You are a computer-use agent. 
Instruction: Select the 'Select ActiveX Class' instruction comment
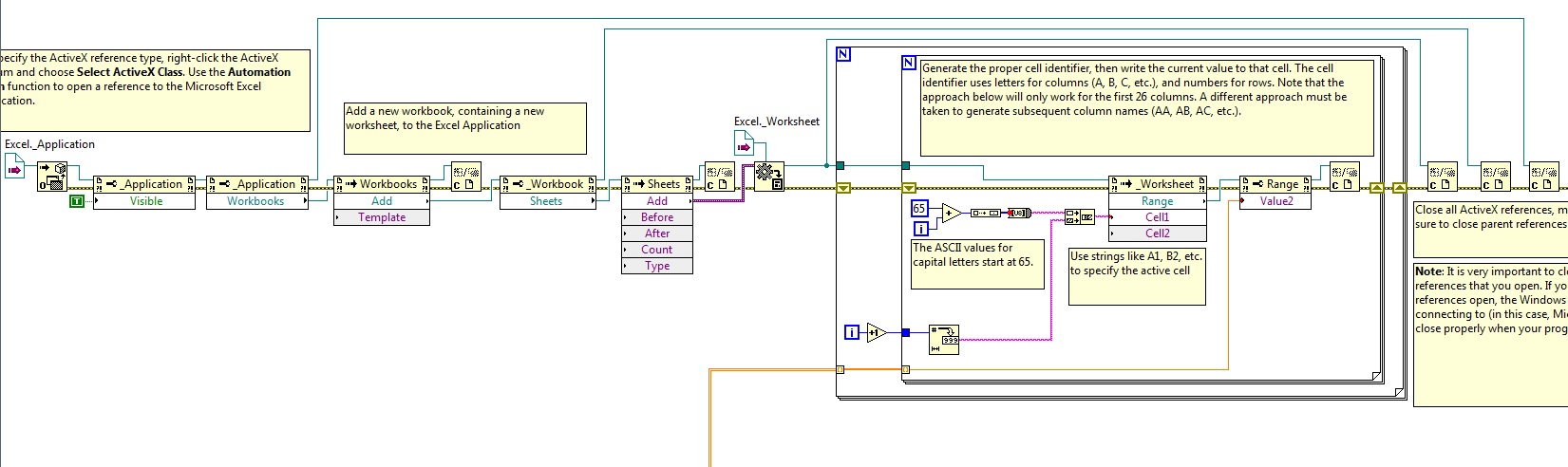coord(155,90)
